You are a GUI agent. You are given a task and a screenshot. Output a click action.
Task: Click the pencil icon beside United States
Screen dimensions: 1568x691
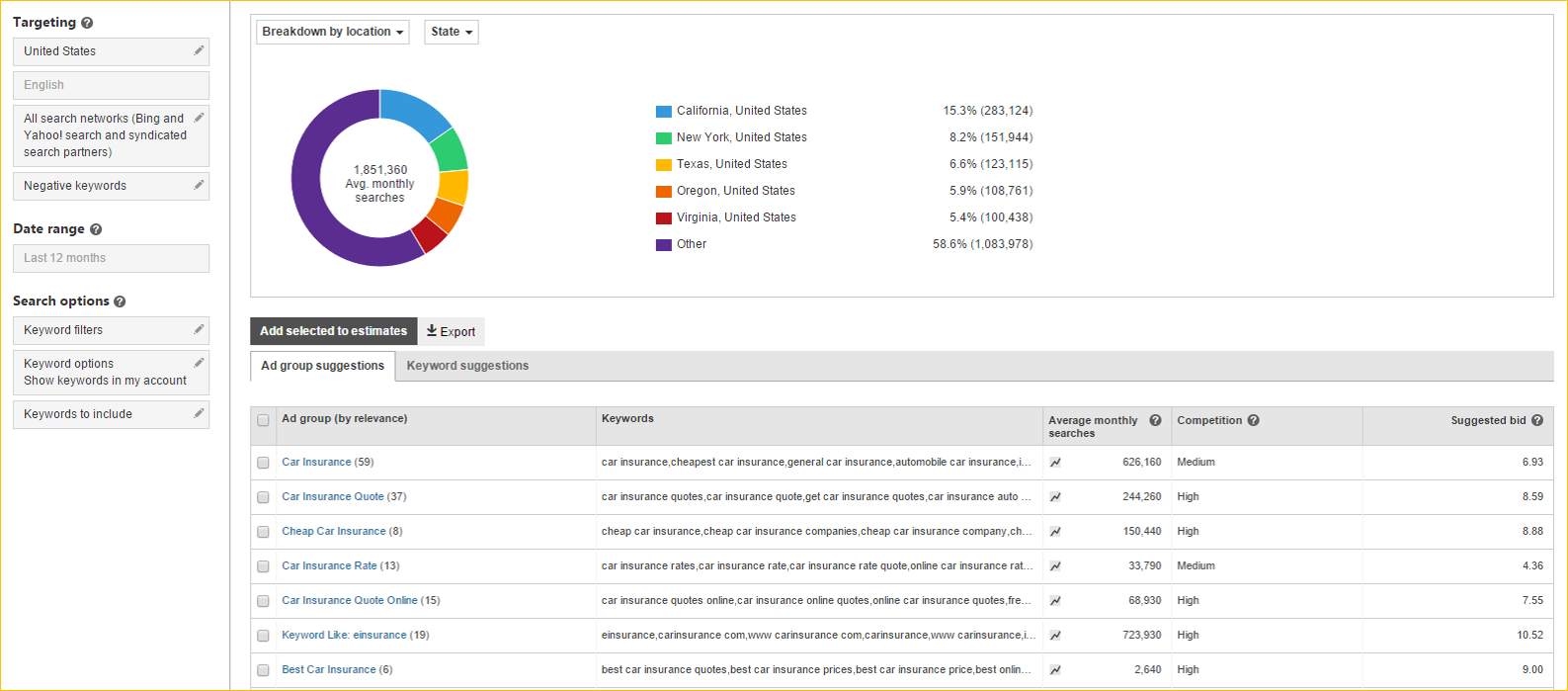click(x=199, y=50)
